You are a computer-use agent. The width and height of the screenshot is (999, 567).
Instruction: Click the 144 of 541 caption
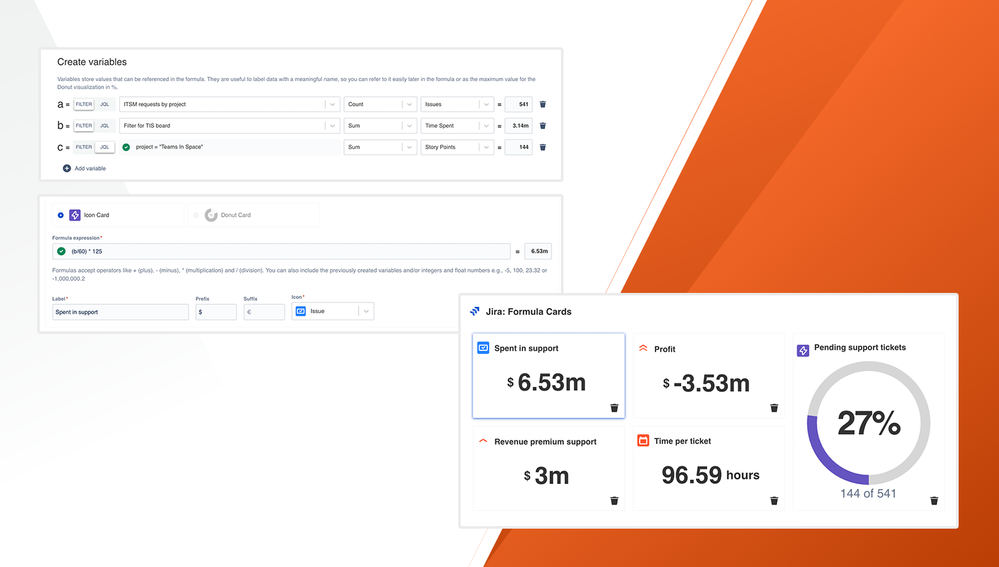pyautogui.click(x=868, y=494)
